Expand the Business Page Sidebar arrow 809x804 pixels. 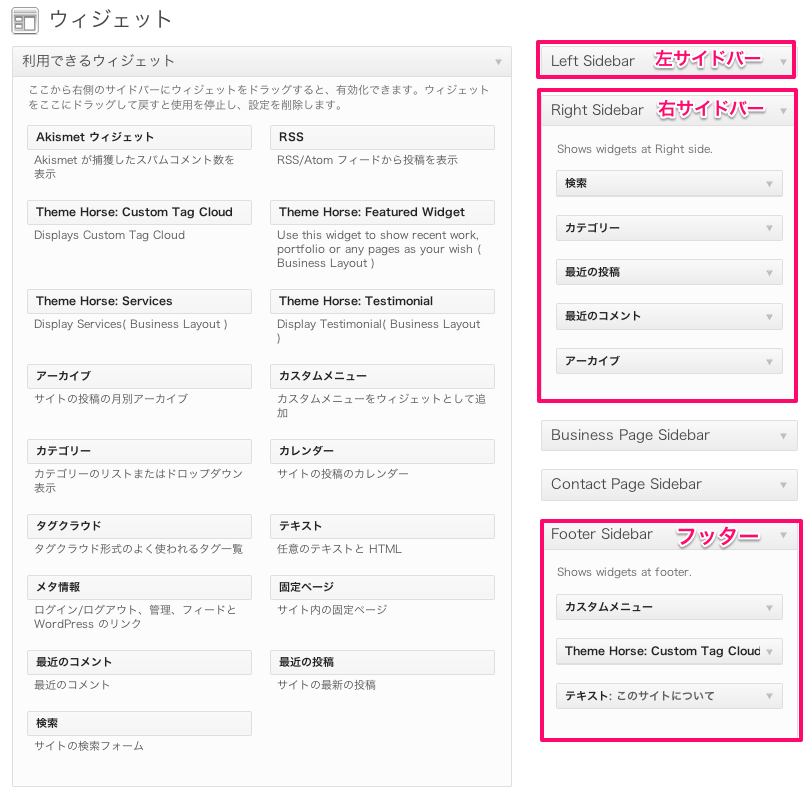[783, 436]
